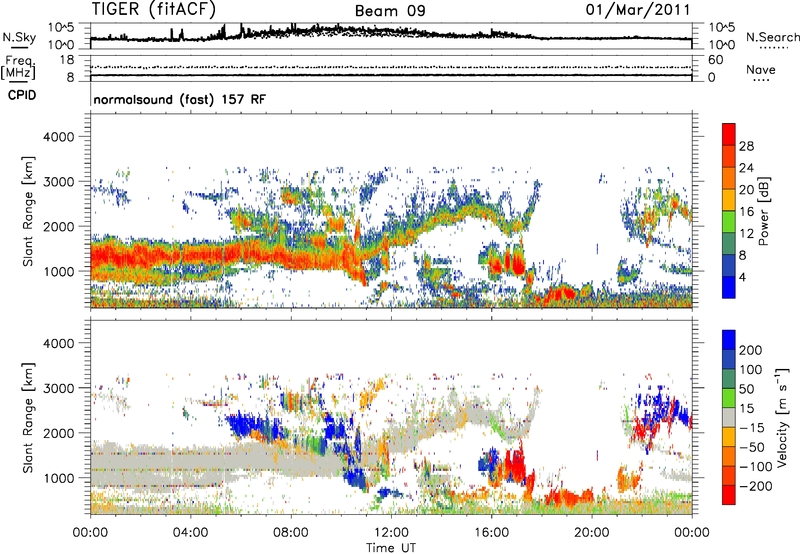The image size is (800, 554).
Task: Click the Time UT axis label
Action: coord(391,548)
